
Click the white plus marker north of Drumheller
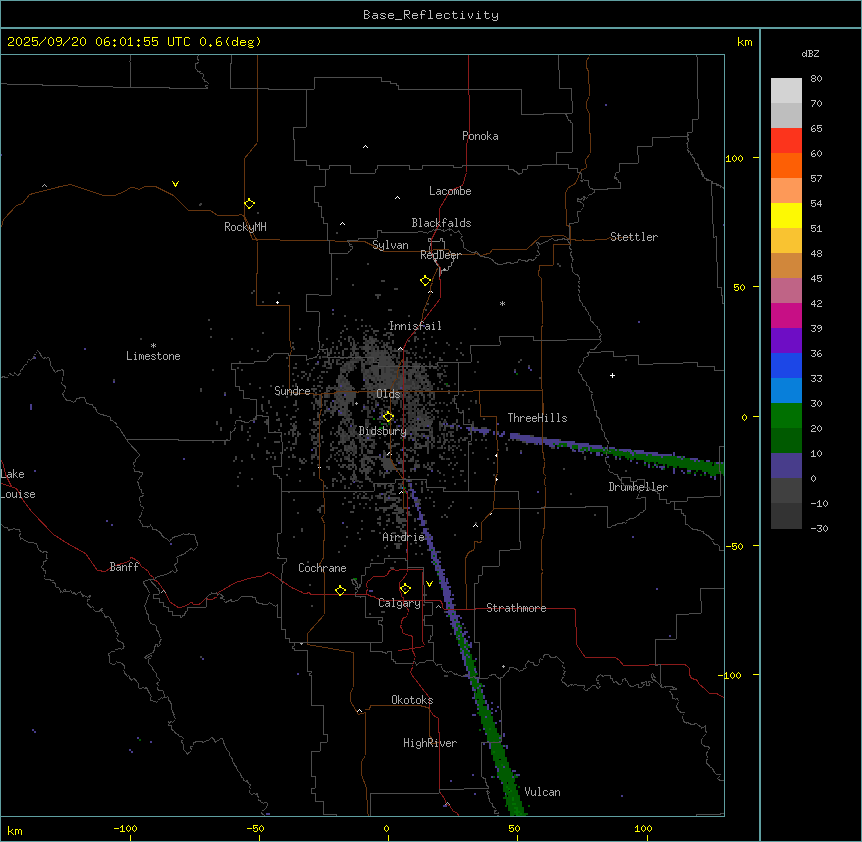(x=612, y=375)
